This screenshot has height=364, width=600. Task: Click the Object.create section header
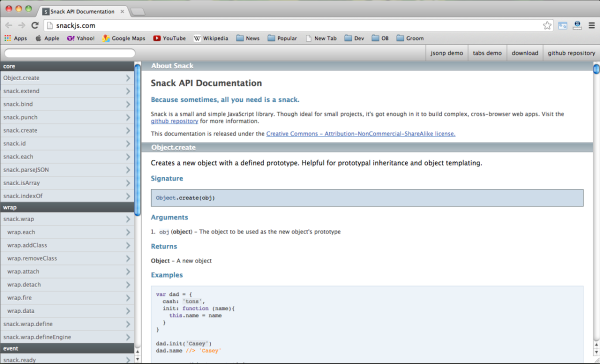(367, 147)
